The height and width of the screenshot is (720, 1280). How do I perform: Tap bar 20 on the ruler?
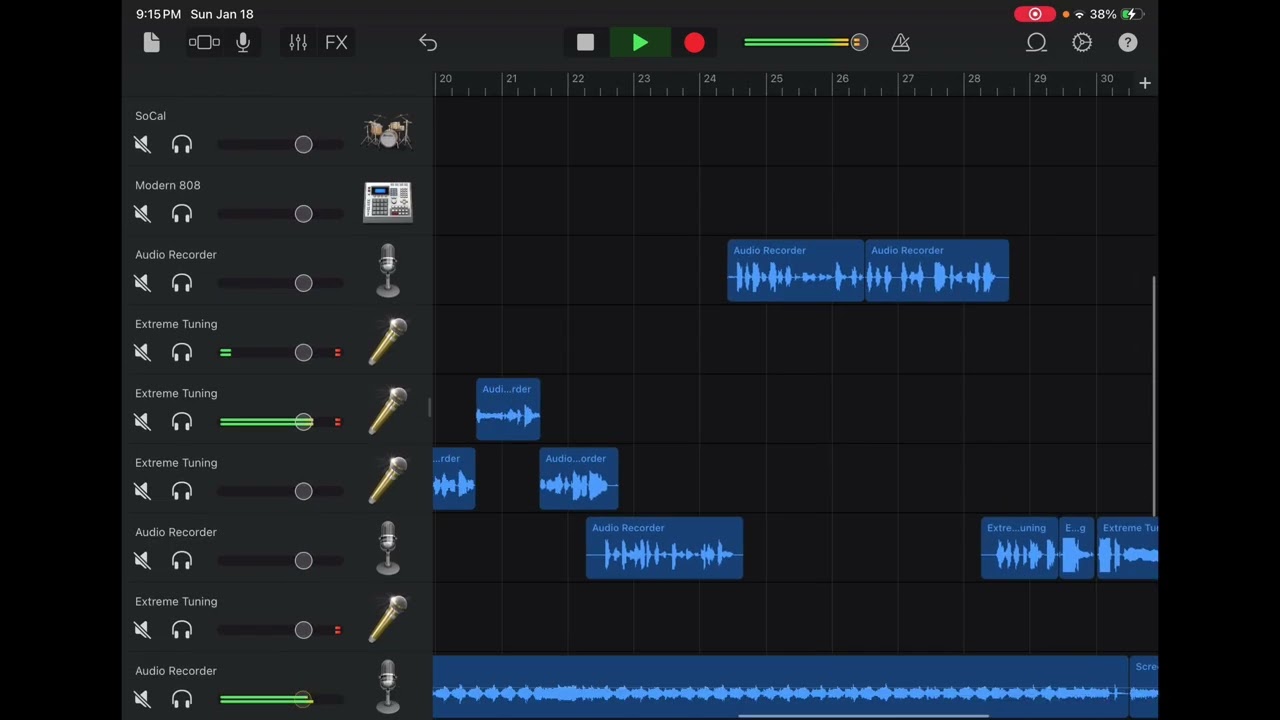[445, 79]
